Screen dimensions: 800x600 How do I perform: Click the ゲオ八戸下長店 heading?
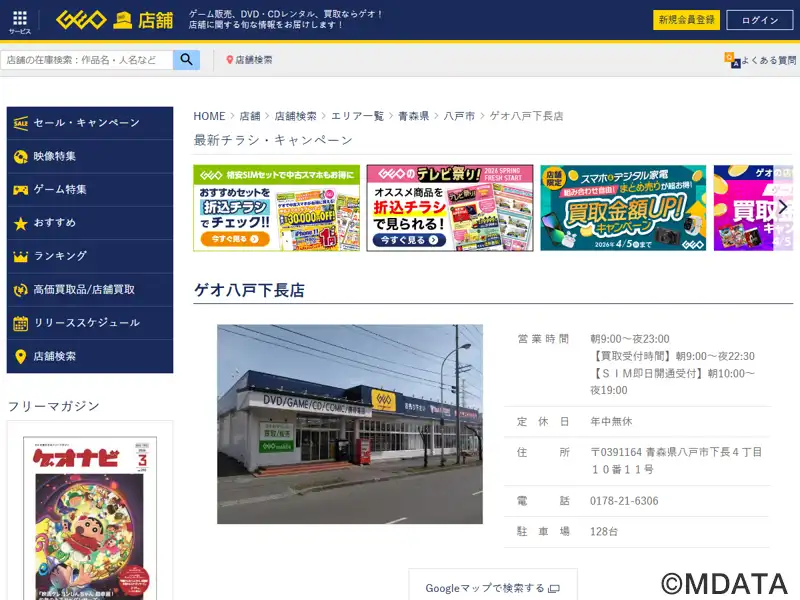tap(249, 290)
